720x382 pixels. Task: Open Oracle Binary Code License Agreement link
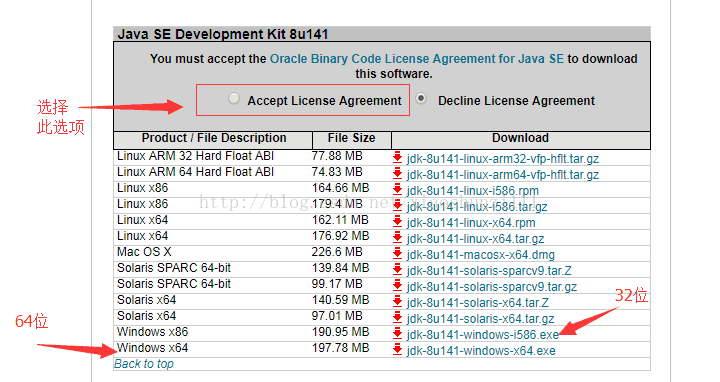416,59
